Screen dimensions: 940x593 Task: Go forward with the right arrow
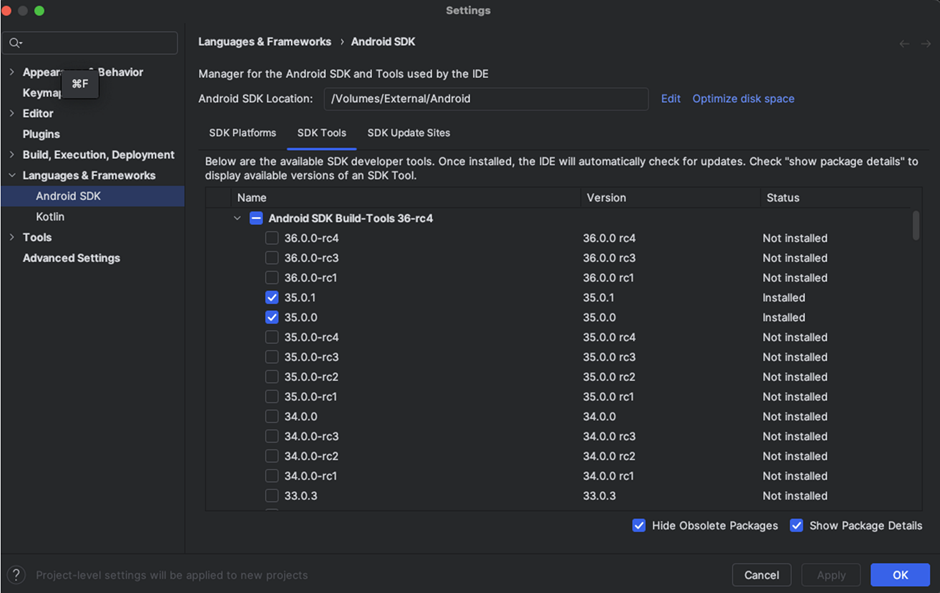[x=926, y=44]
